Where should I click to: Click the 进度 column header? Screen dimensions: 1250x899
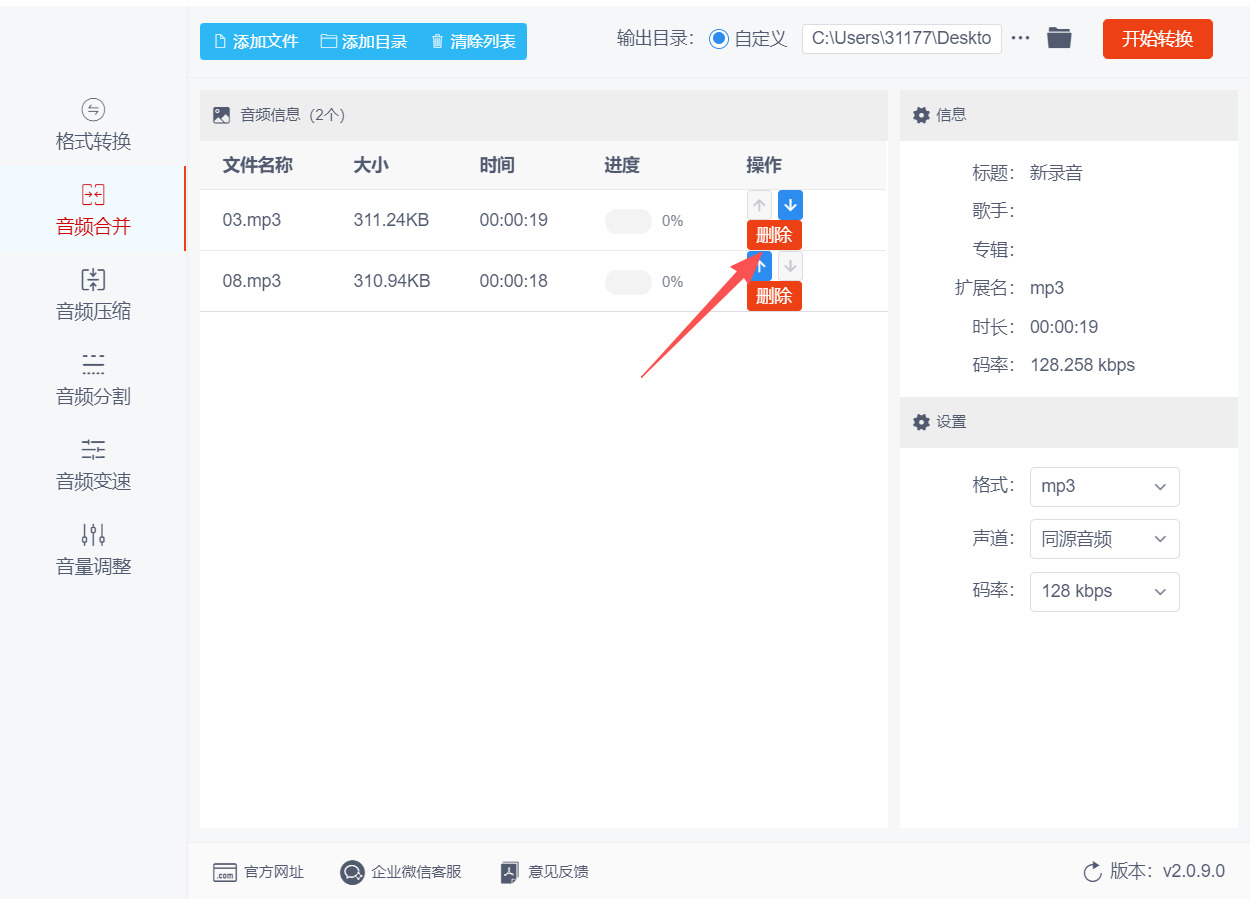(622, 165)
